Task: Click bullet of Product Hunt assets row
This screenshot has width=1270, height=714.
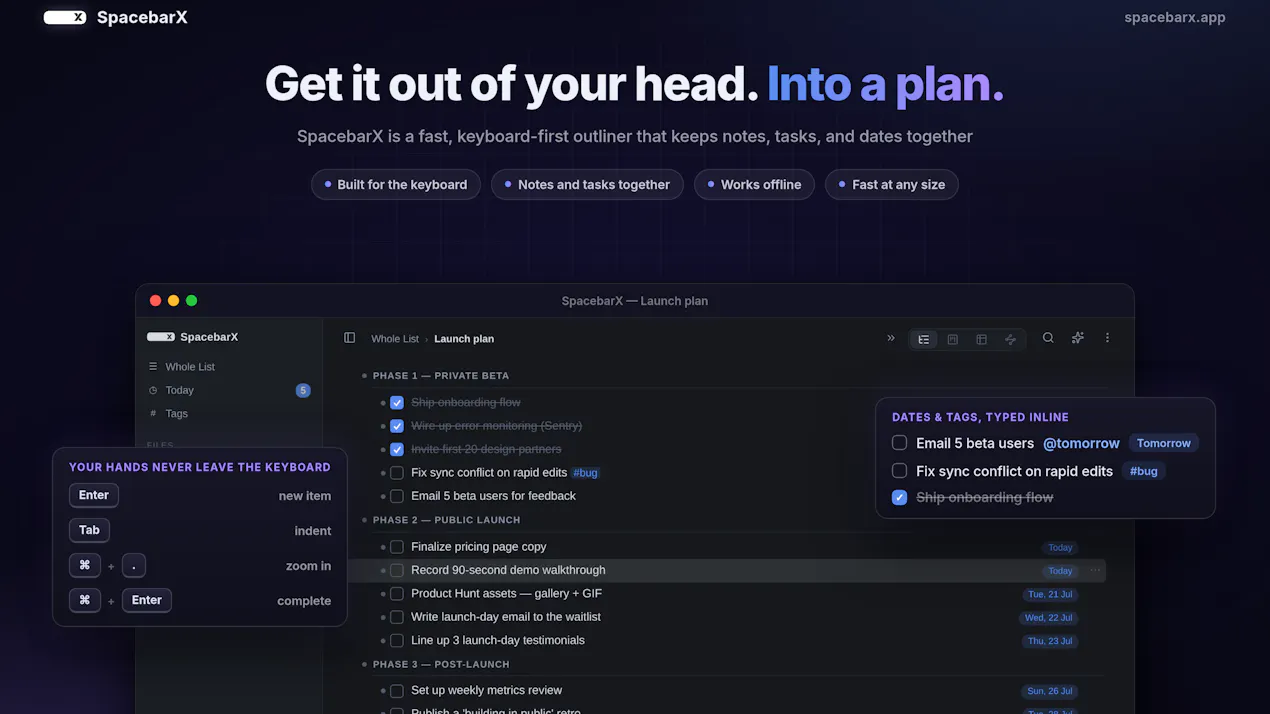Action: pos(383,594)
